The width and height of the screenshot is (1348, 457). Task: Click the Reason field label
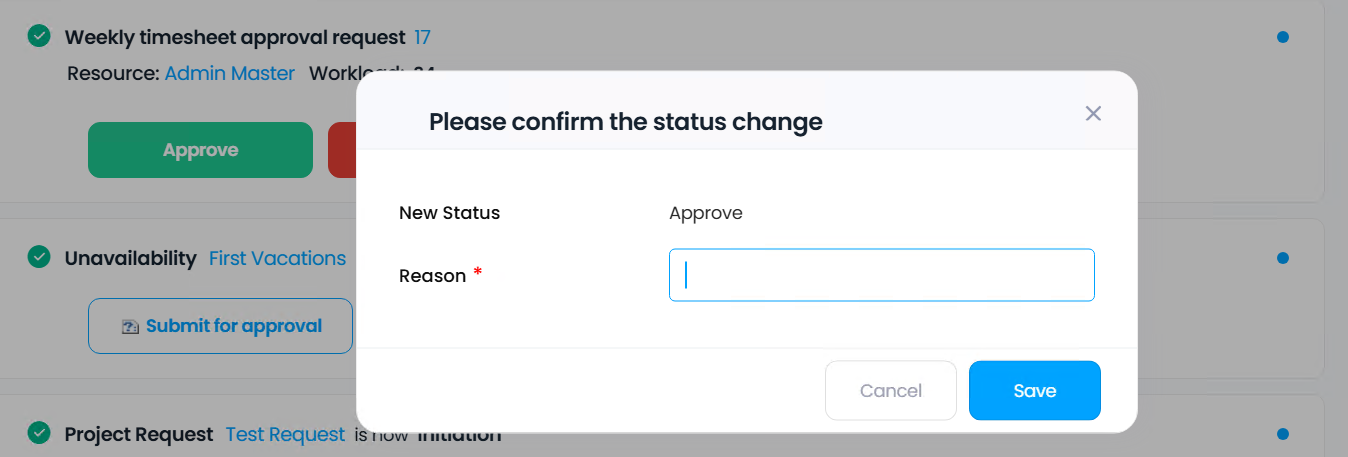pyautogui.click(x=432, y=276)
